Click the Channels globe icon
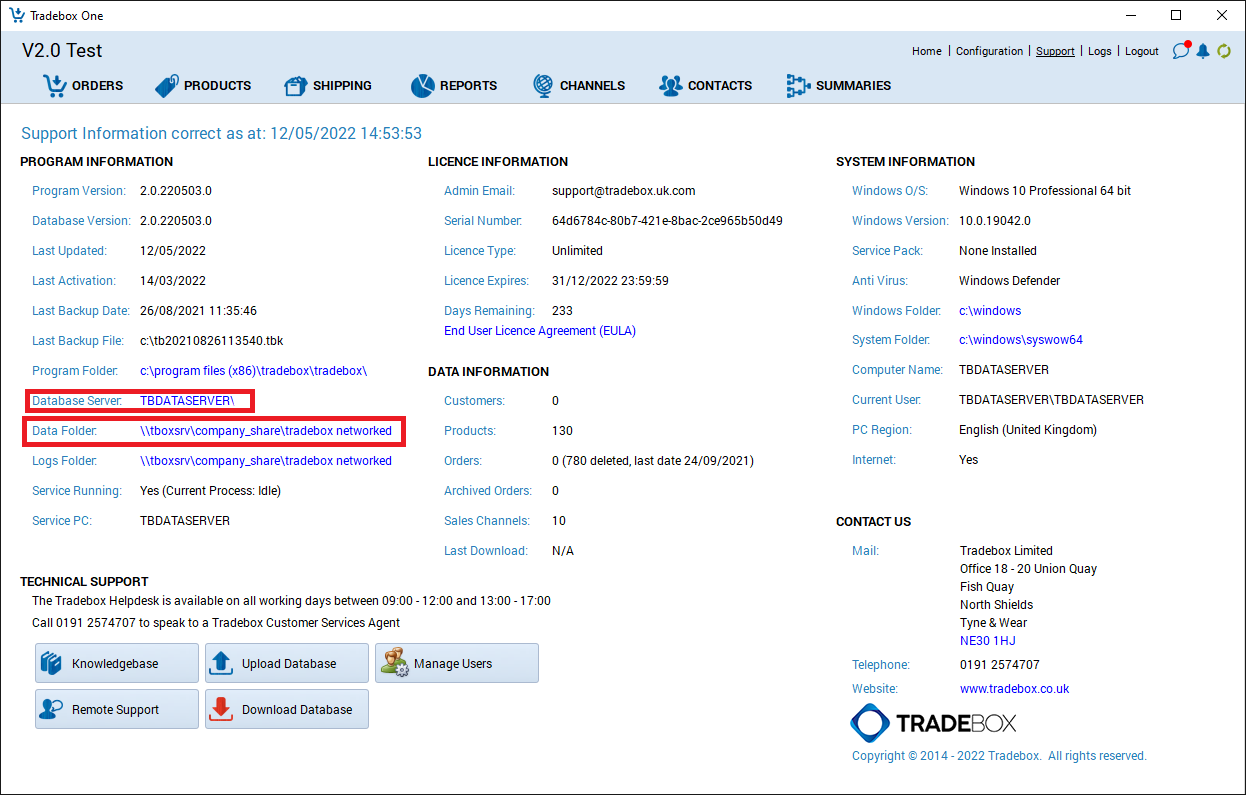The image size is (1246, 795). coord(543,86)
